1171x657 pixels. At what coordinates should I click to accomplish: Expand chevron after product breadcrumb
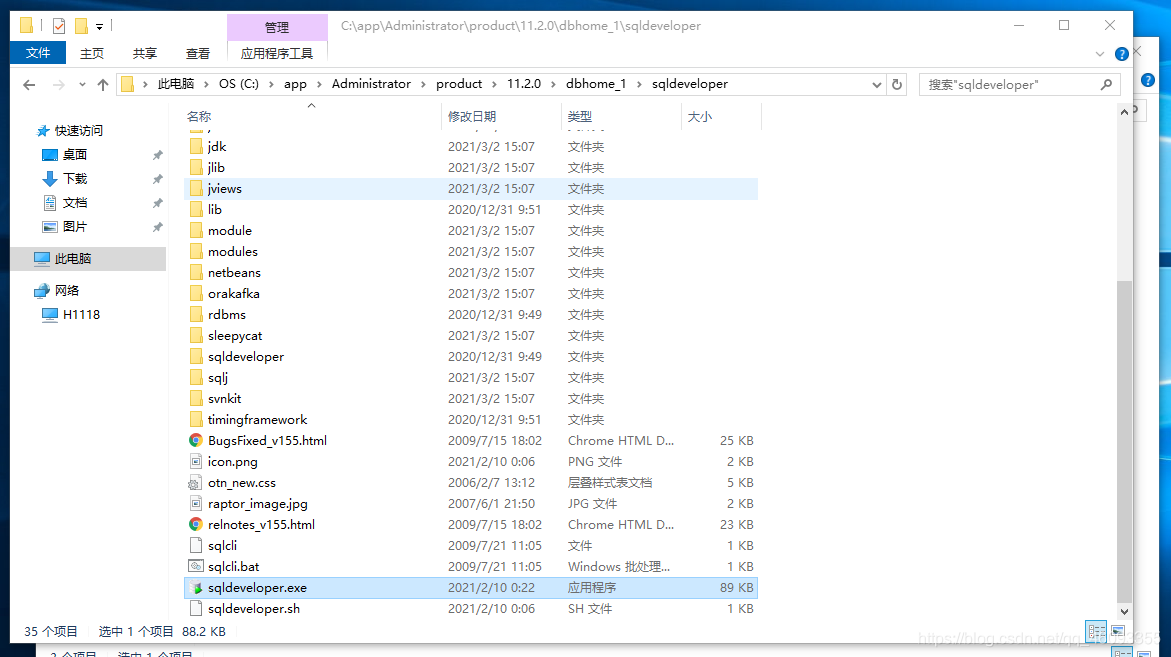[x=494, y=84]
